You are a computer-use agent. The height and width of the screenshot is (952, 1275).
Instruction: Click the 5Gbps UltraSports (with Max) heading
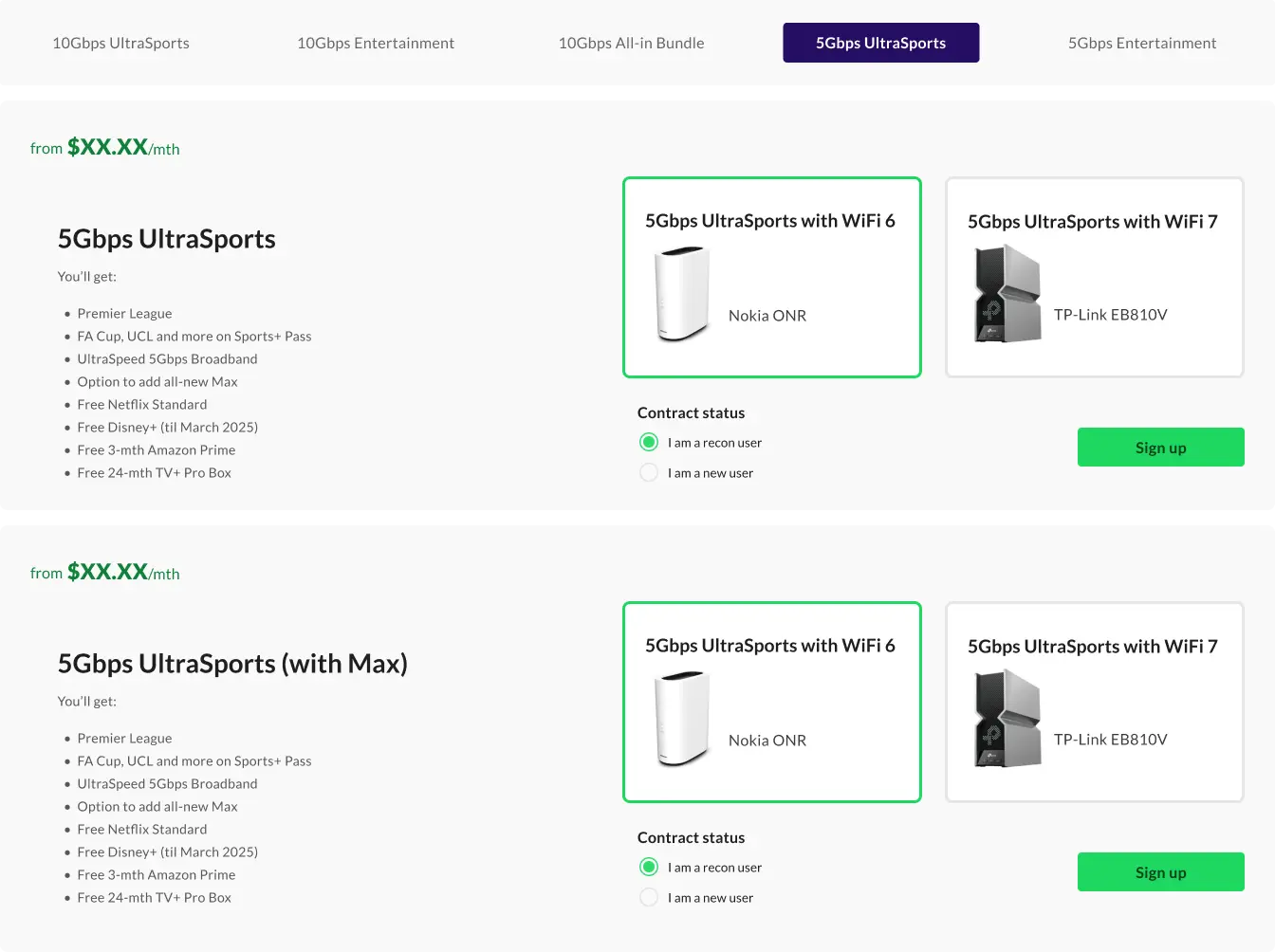(232, 664)
